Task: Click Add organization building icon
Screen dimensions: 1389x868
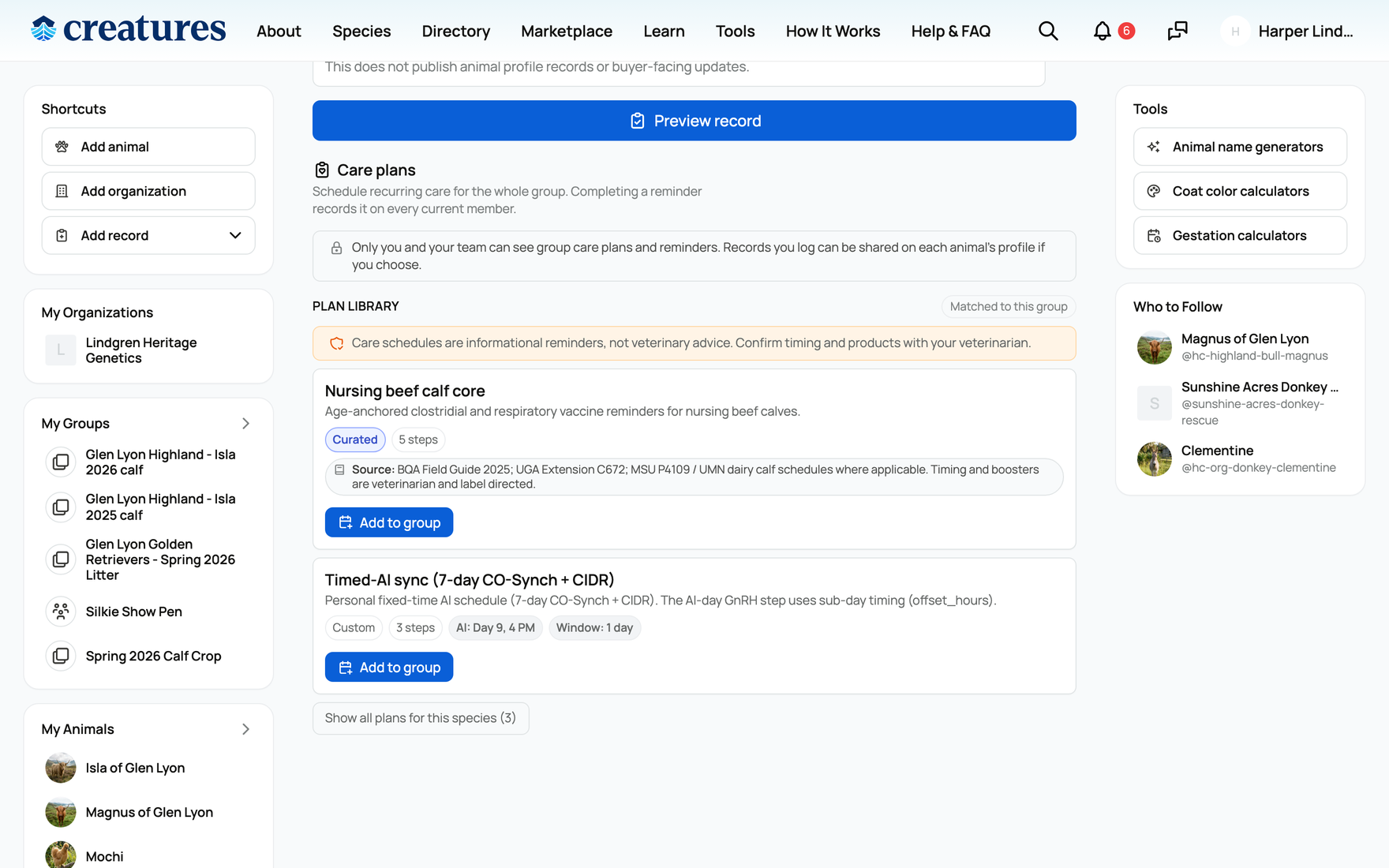Action: 62,191
